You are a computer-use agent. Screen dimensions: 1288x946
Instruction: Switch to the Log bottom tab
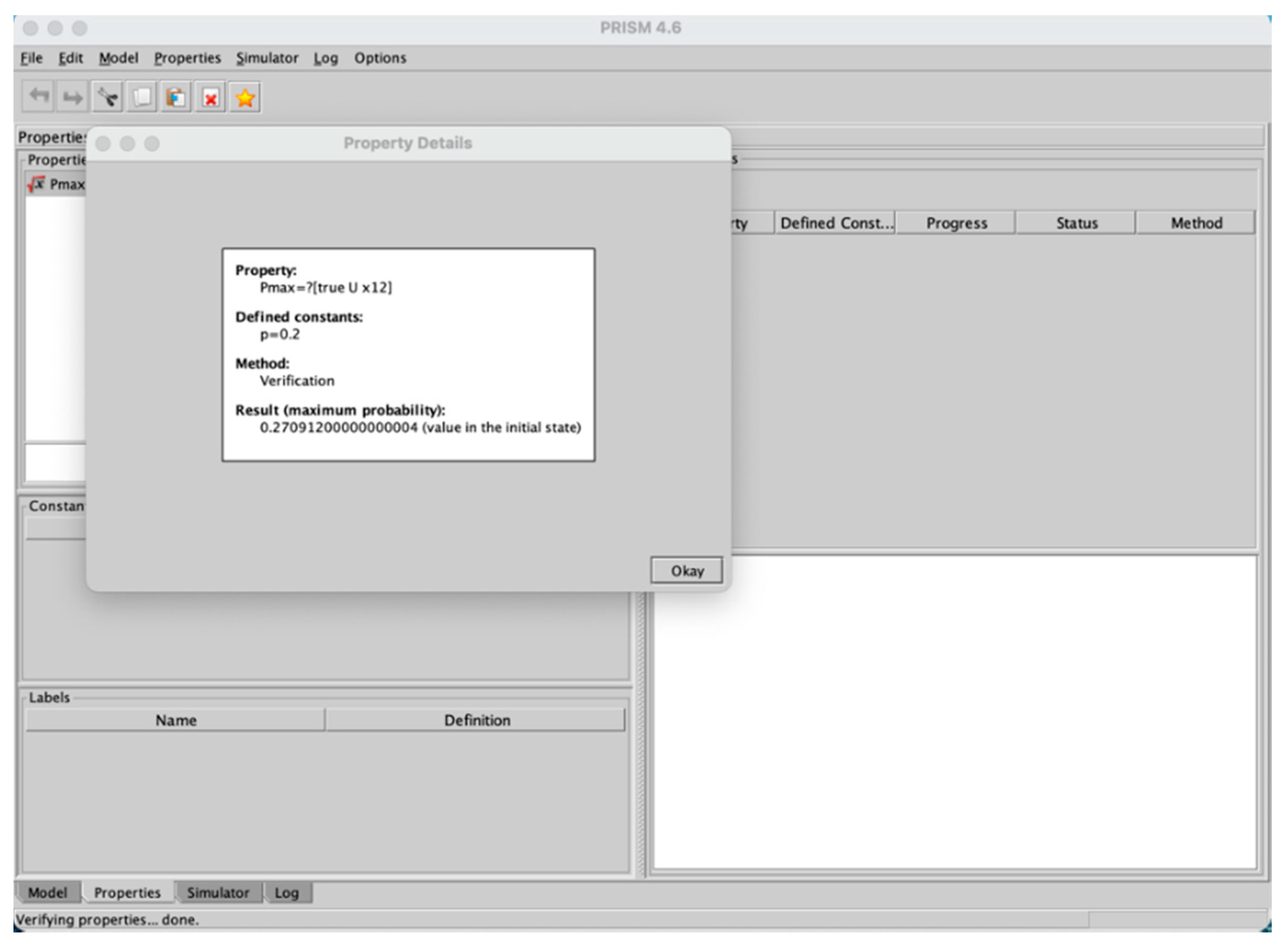287,893
